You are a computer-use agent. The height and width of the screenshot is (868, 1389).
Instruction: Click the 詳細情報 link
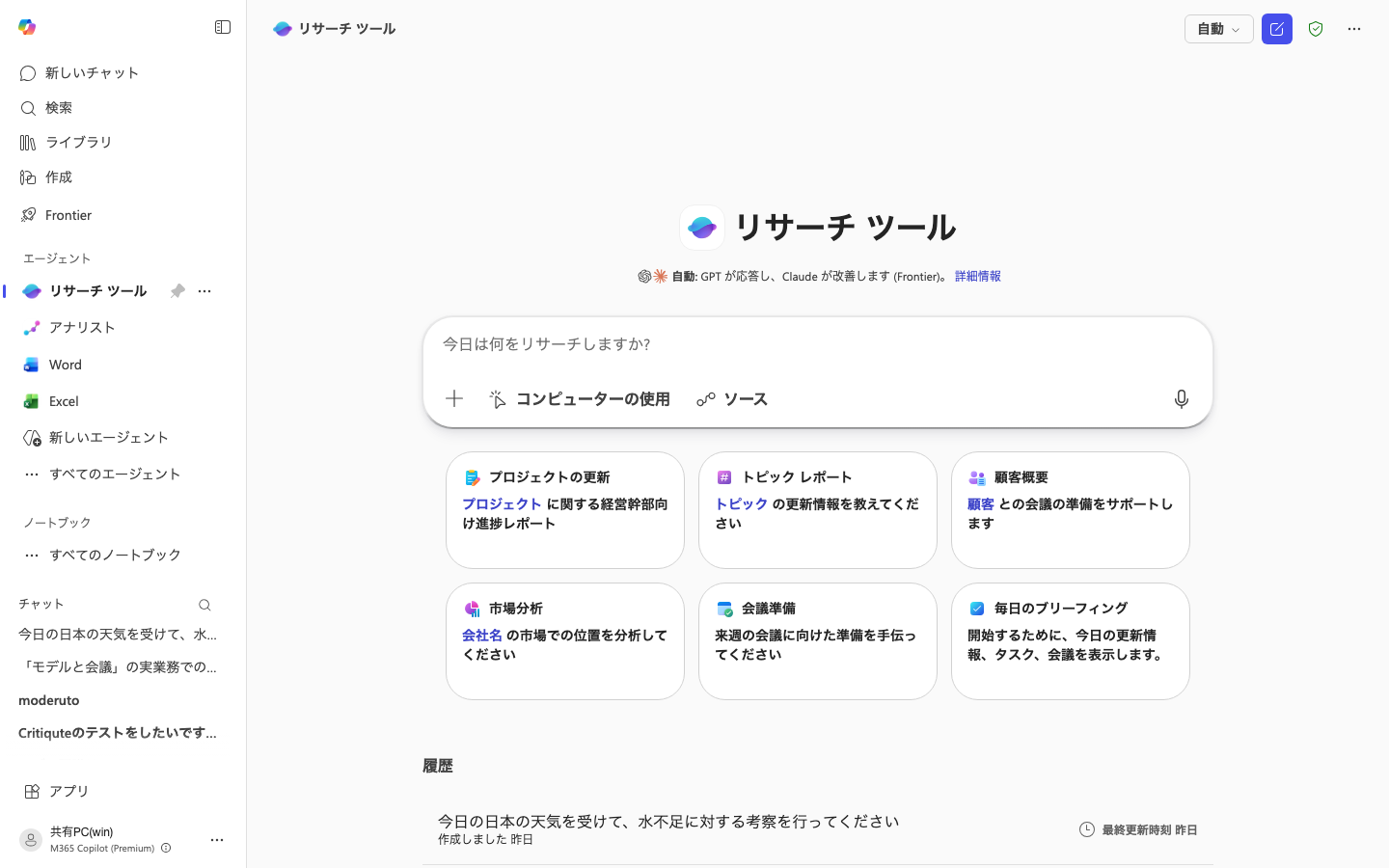click(x=977, y=276)
